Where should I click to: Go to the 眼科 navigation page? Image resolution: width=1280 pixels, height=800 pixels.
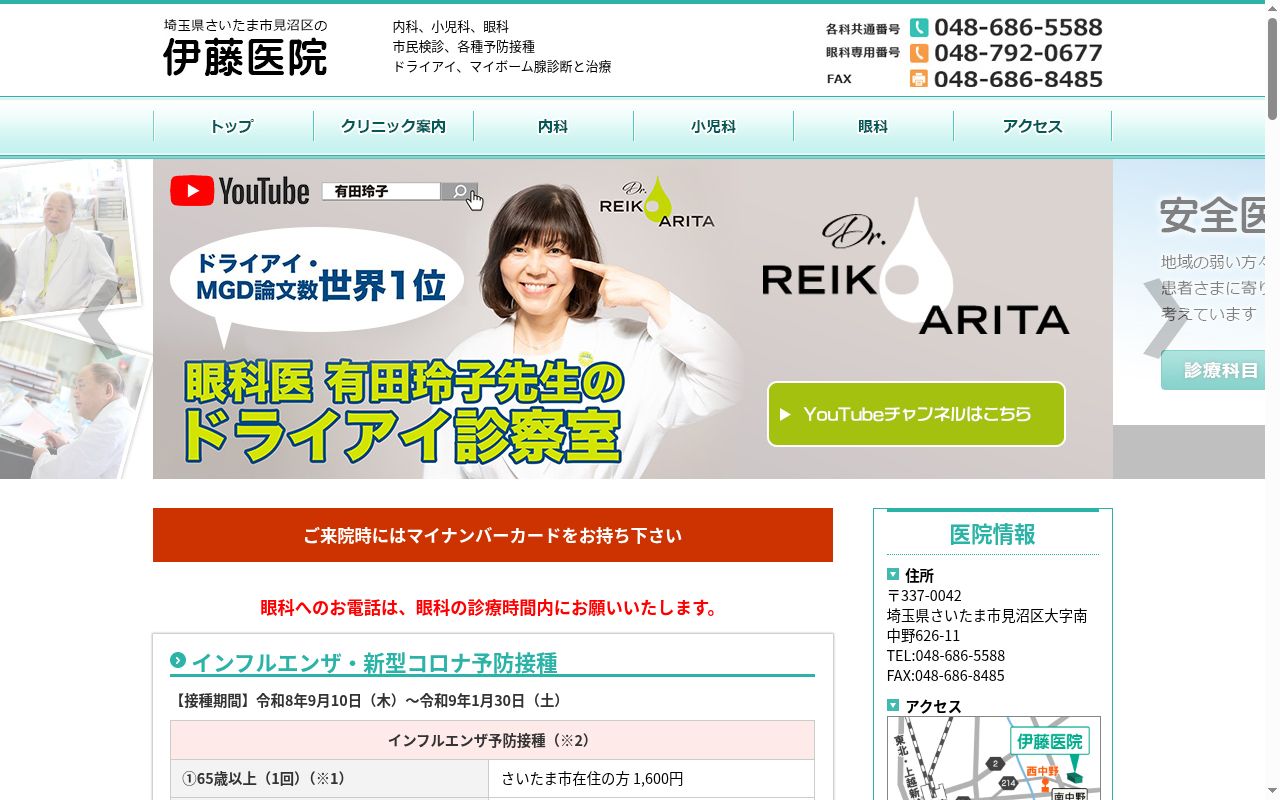(873, 126)
